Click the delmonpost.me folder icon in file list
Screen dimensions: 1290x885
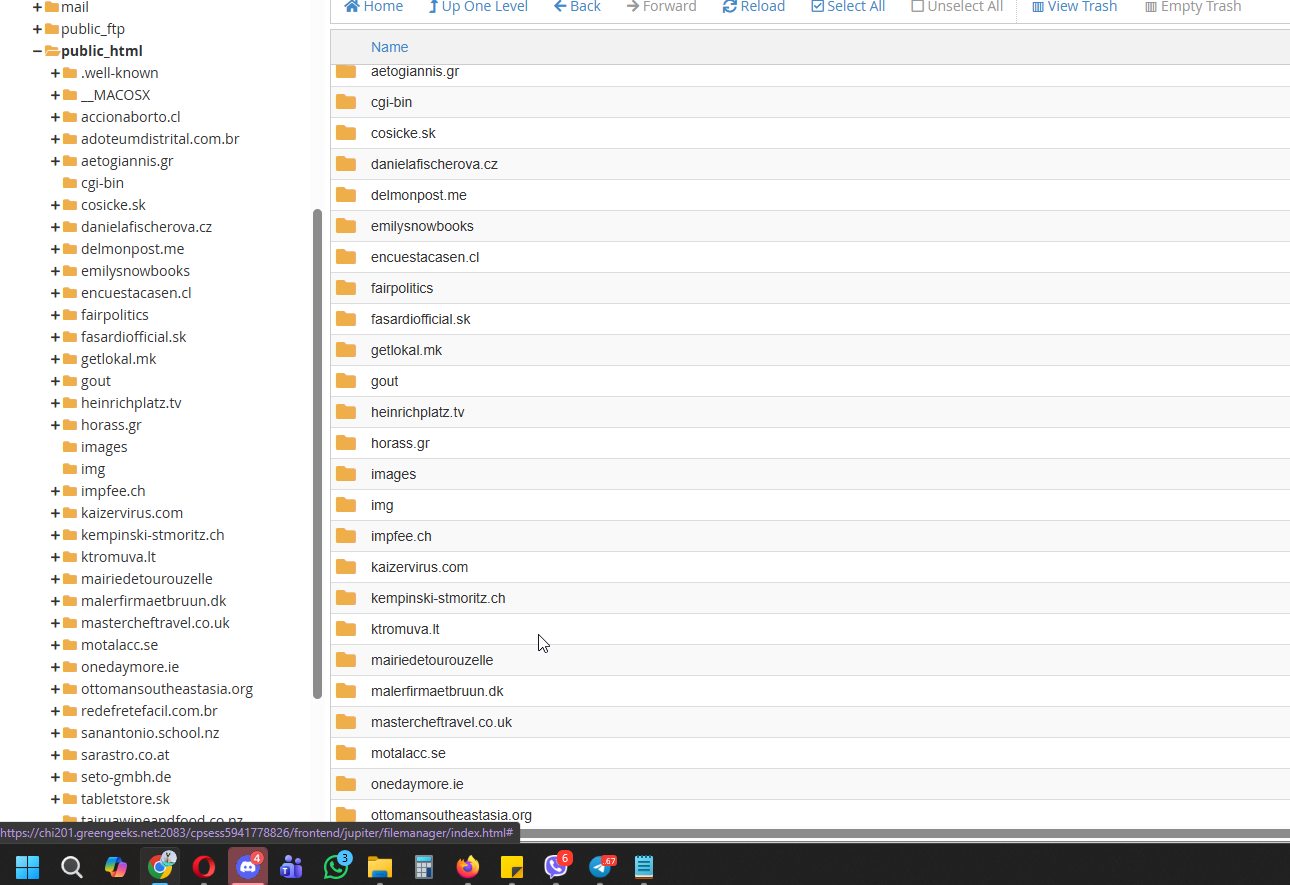tap(346, 195)
